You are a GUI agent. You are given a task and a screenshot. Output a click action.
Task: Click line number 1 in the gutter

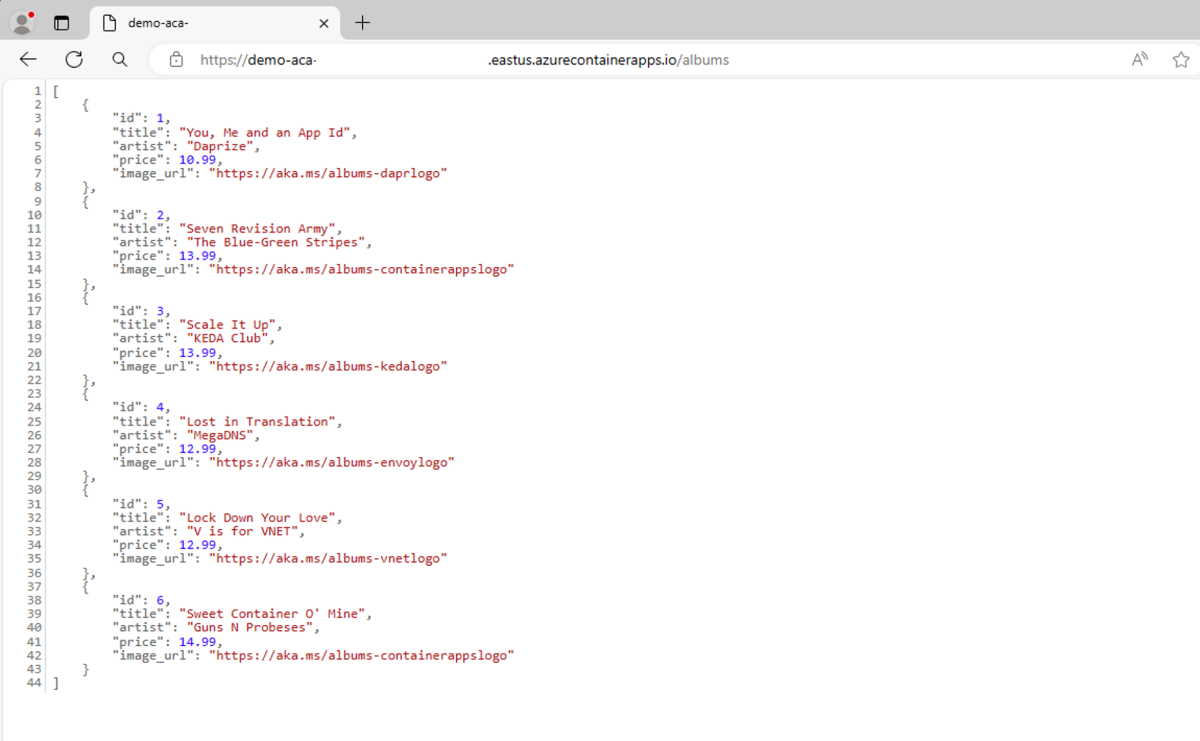click(37, 90)
